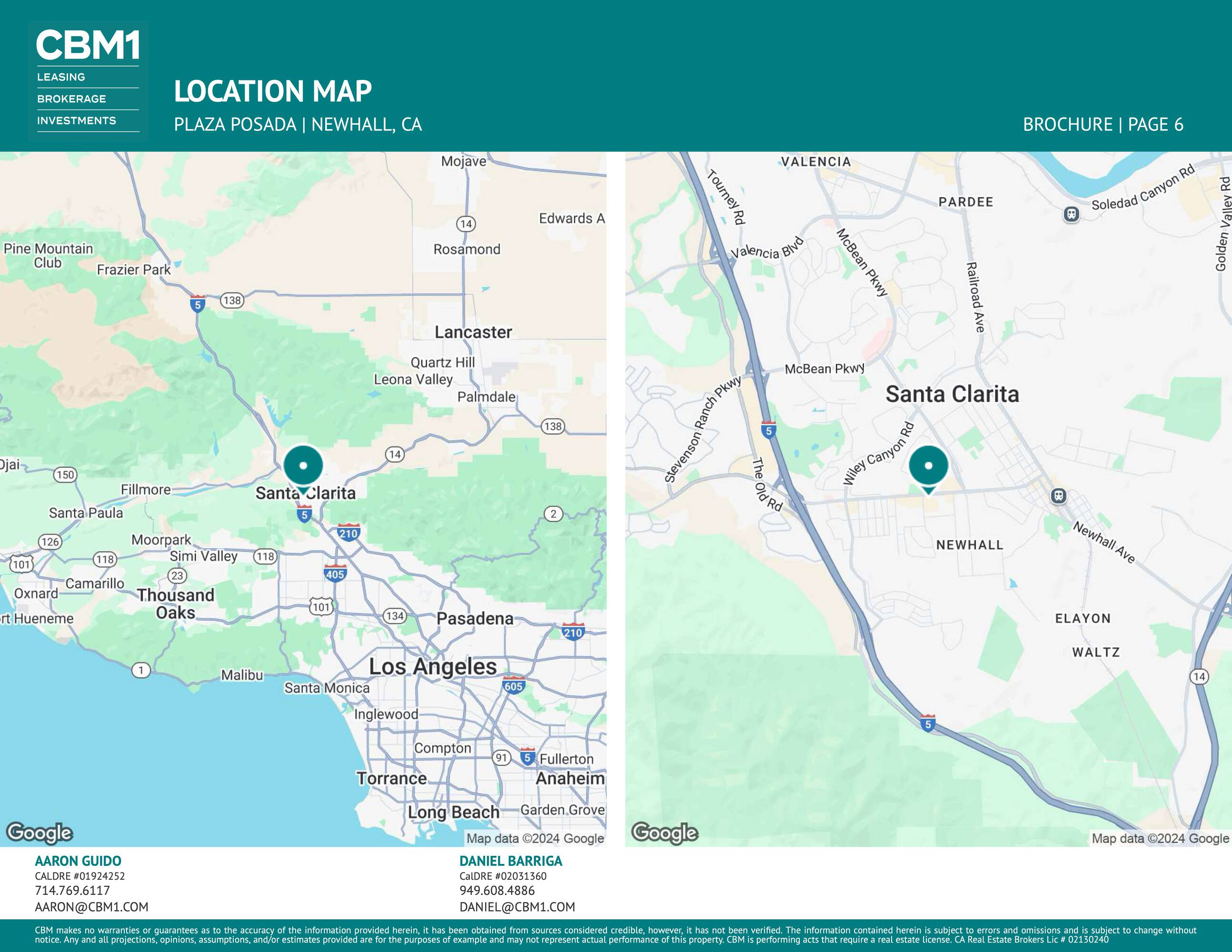This screenshot has height=952, width=1232.
Task: Click email link AARON@CBM1.COM
Action: [x=91, y=907]
